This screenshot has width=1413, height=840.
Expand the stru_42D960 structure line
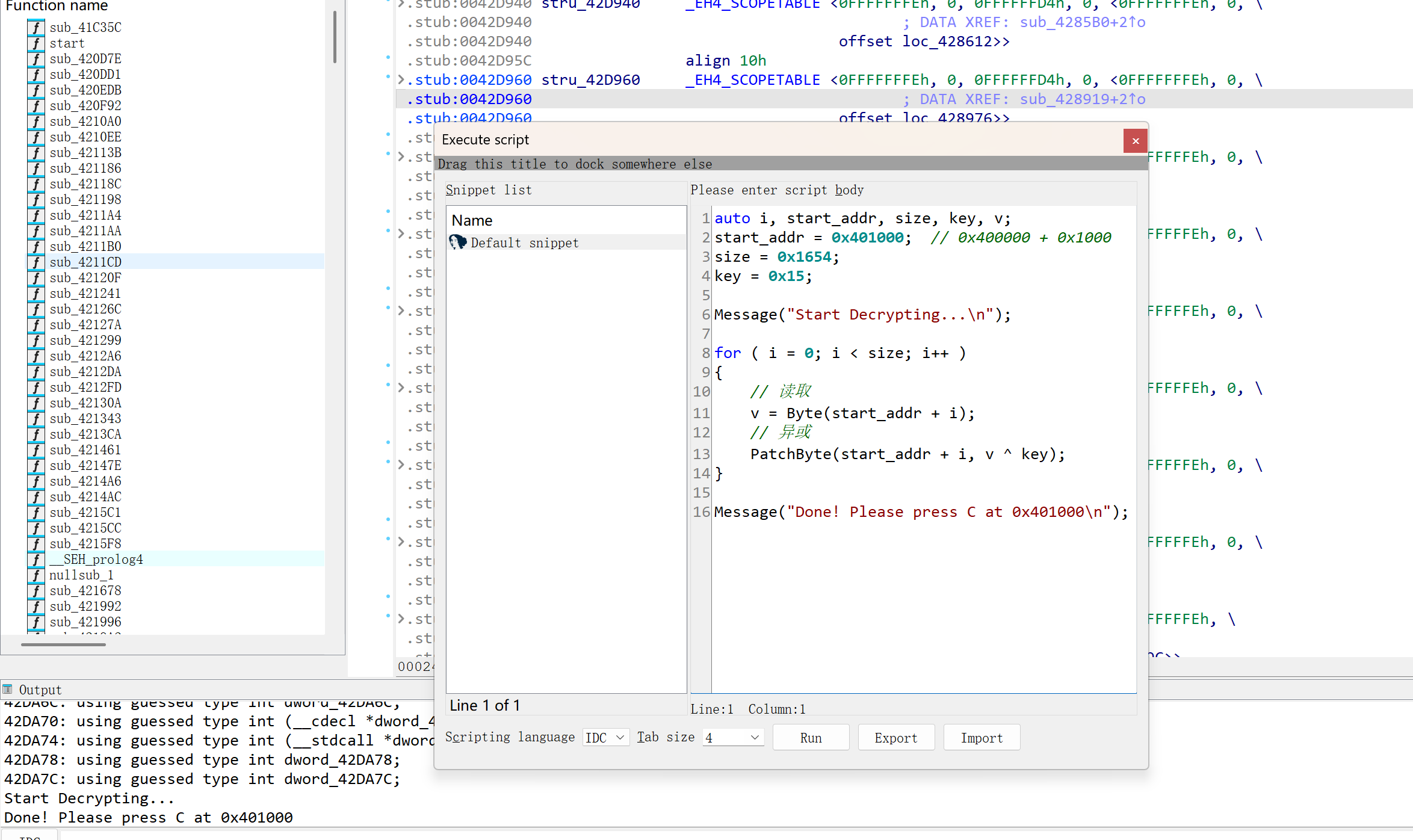(401, 79)
